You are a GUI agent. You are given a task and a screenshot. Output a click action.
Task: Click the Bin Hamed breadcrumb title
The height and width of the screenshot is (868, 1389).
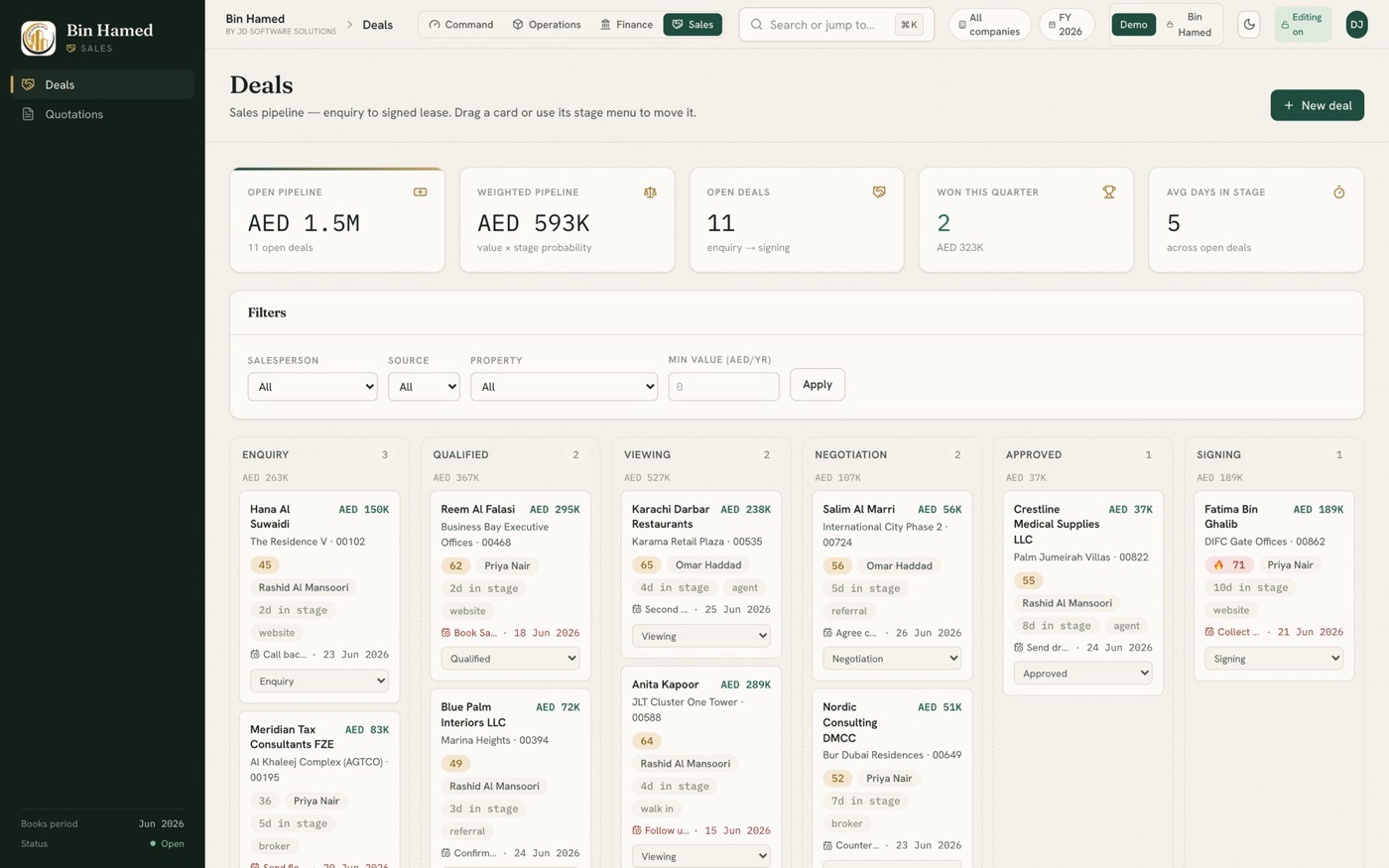pyautogui.click(x=255, y=19)
